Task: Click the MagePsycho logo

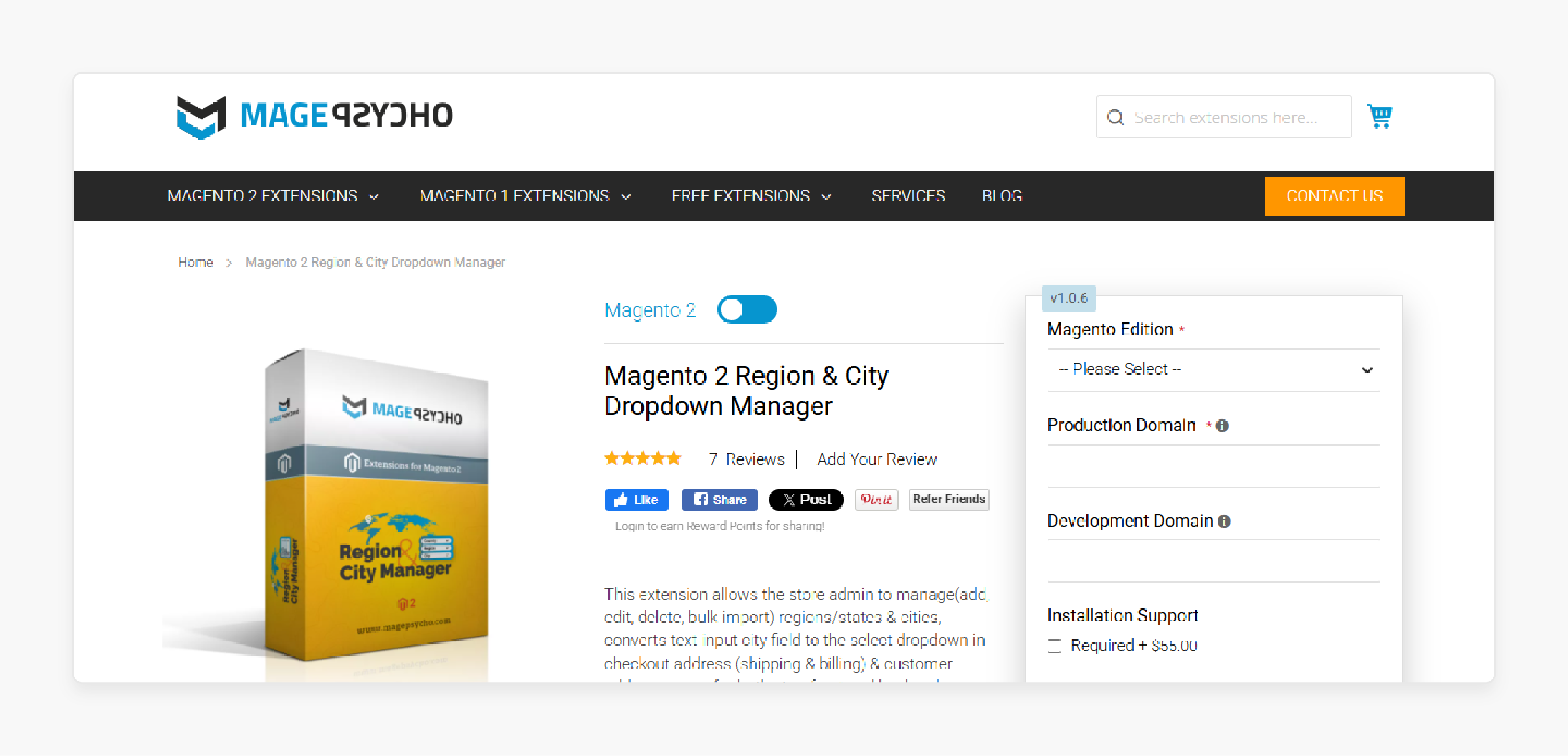Action: [x=314, y=117]
